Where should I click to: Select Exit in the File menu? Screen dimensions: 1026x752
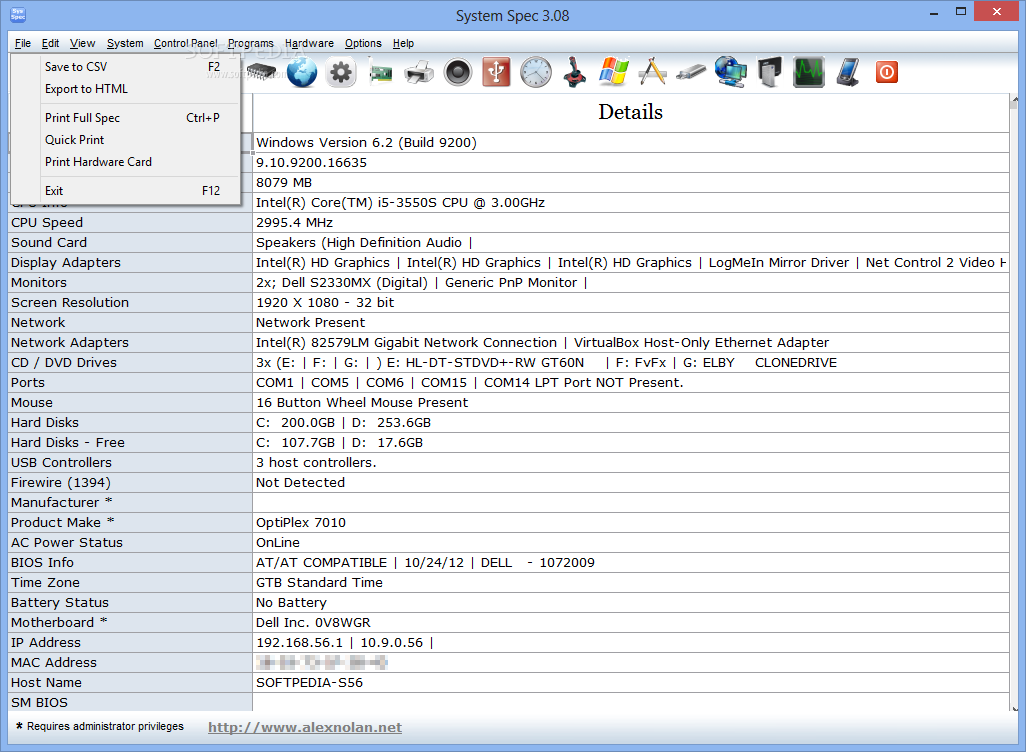tap(126, 190)
